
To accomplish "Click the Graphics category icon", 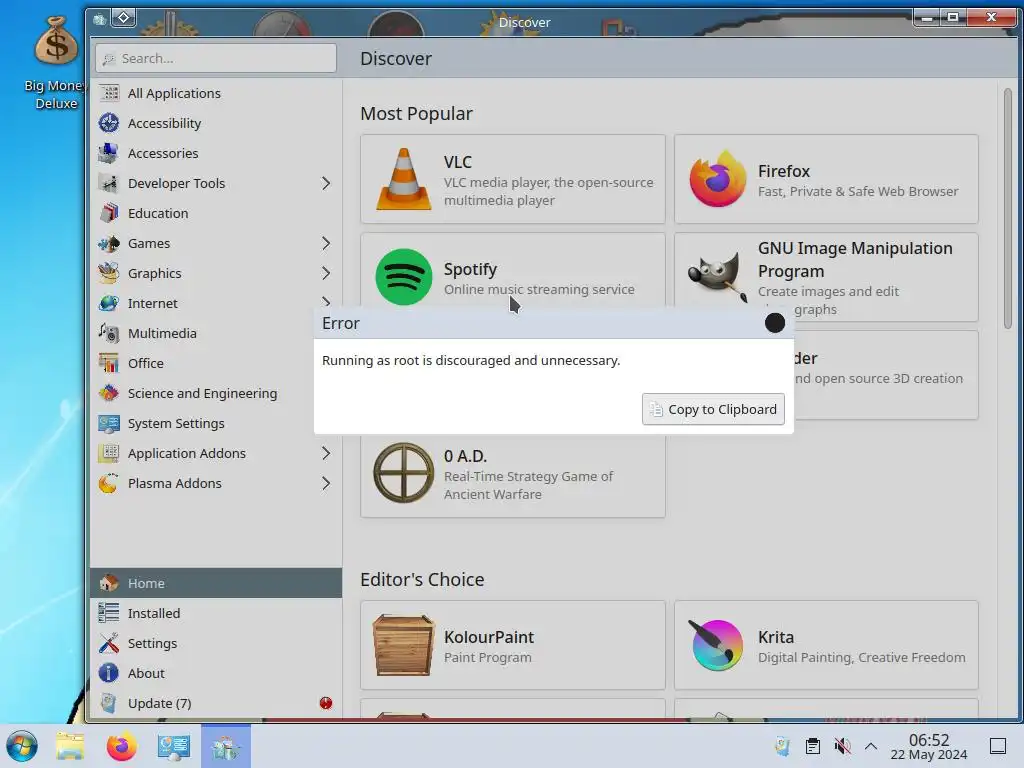I will tap(108, 274).
